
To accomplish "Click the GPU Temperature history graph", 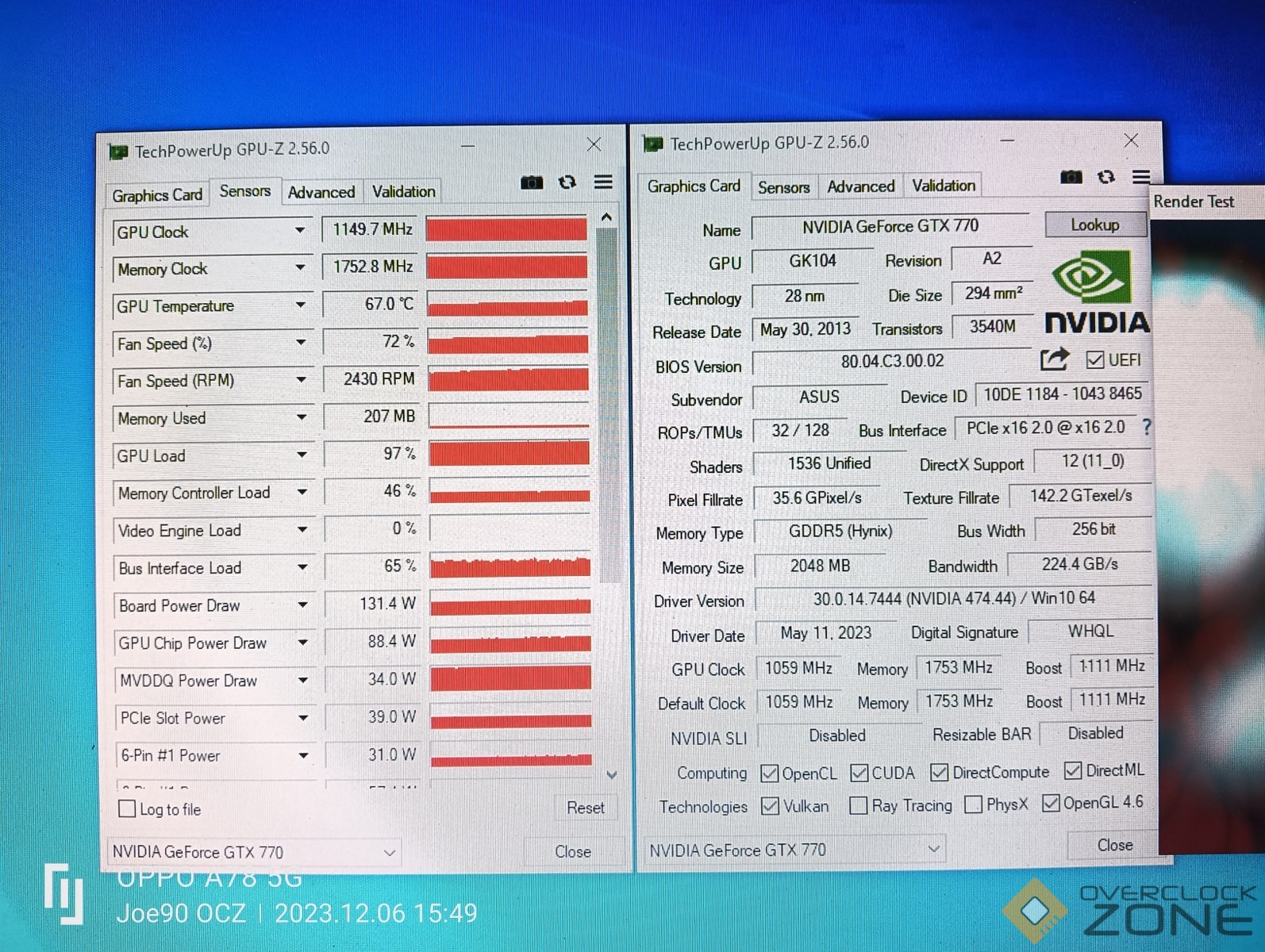I will click(508, 304).
